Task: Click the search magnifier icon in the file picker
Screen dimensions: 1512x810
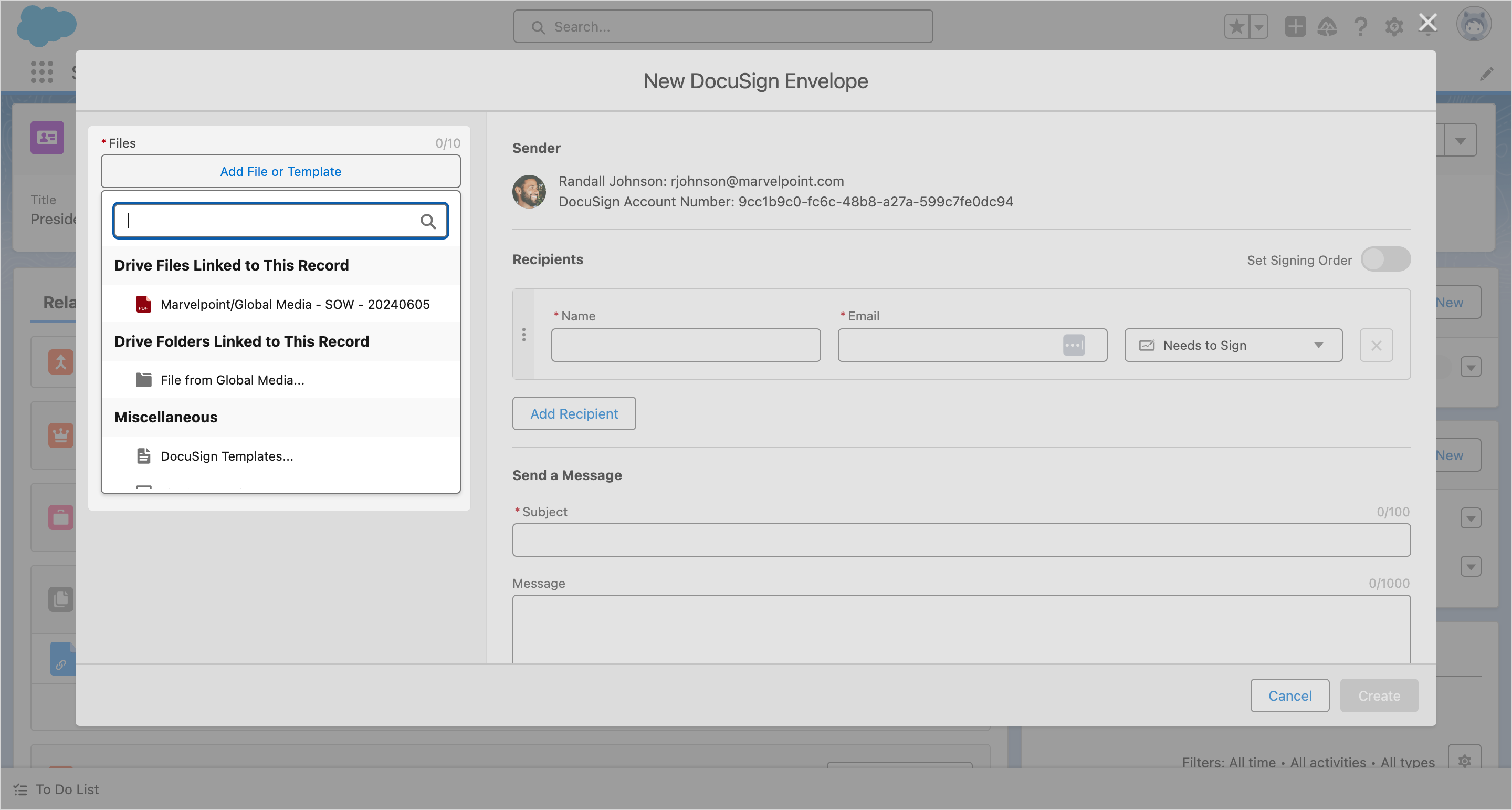Action: (428, 222)
